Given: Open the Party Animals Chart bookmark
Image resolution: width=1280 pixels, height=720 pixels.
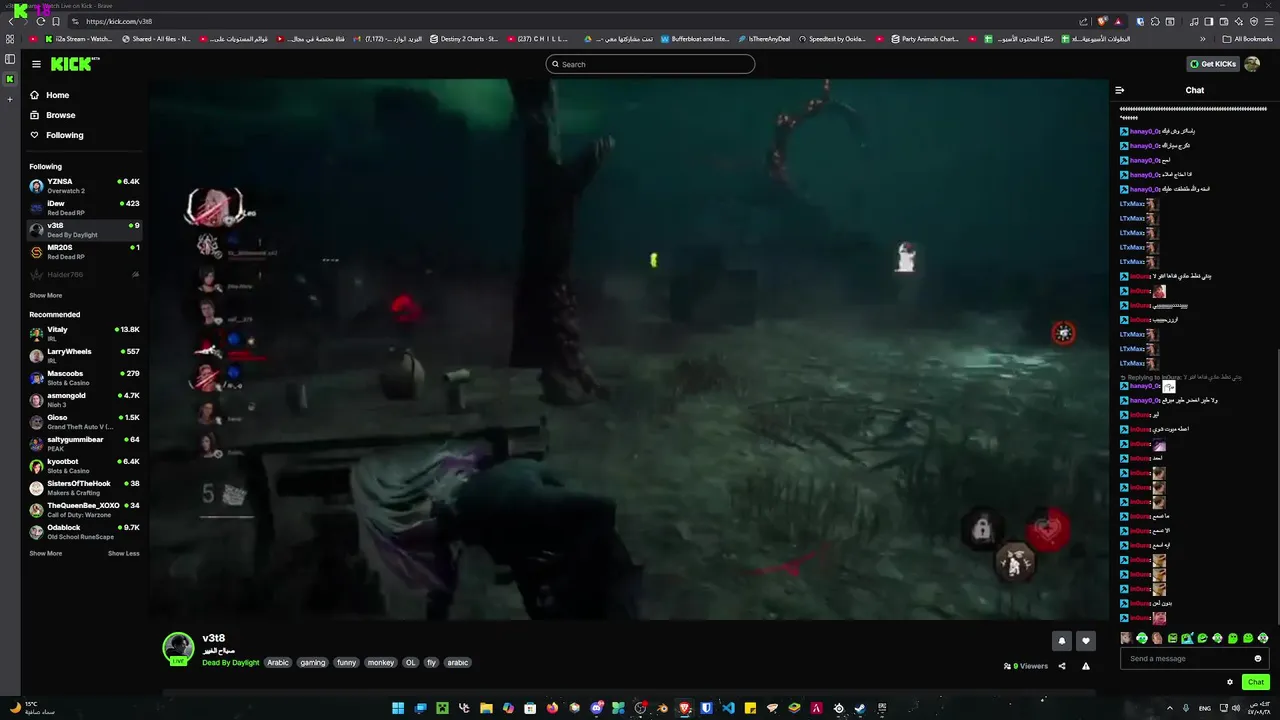Looking at the screenshot, I should 924,39.
